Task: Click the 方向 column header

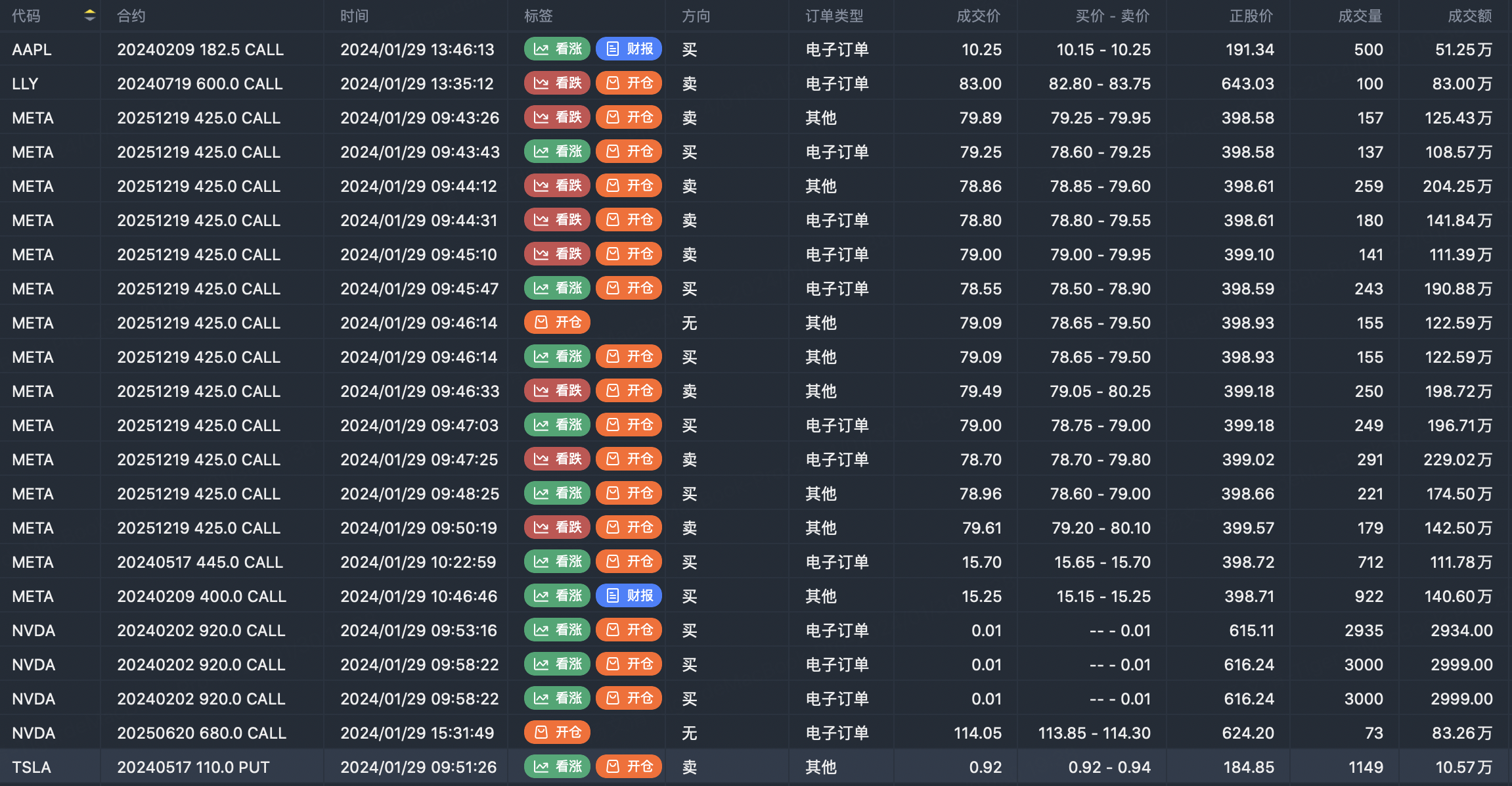Action: click(x=696, y=16)
